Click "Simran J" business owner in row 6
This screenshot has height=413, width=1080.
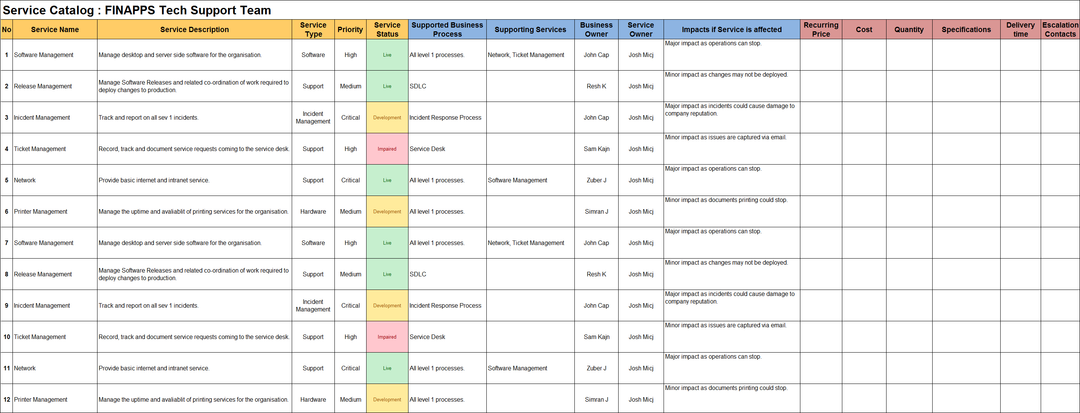[x=596, y=211]
